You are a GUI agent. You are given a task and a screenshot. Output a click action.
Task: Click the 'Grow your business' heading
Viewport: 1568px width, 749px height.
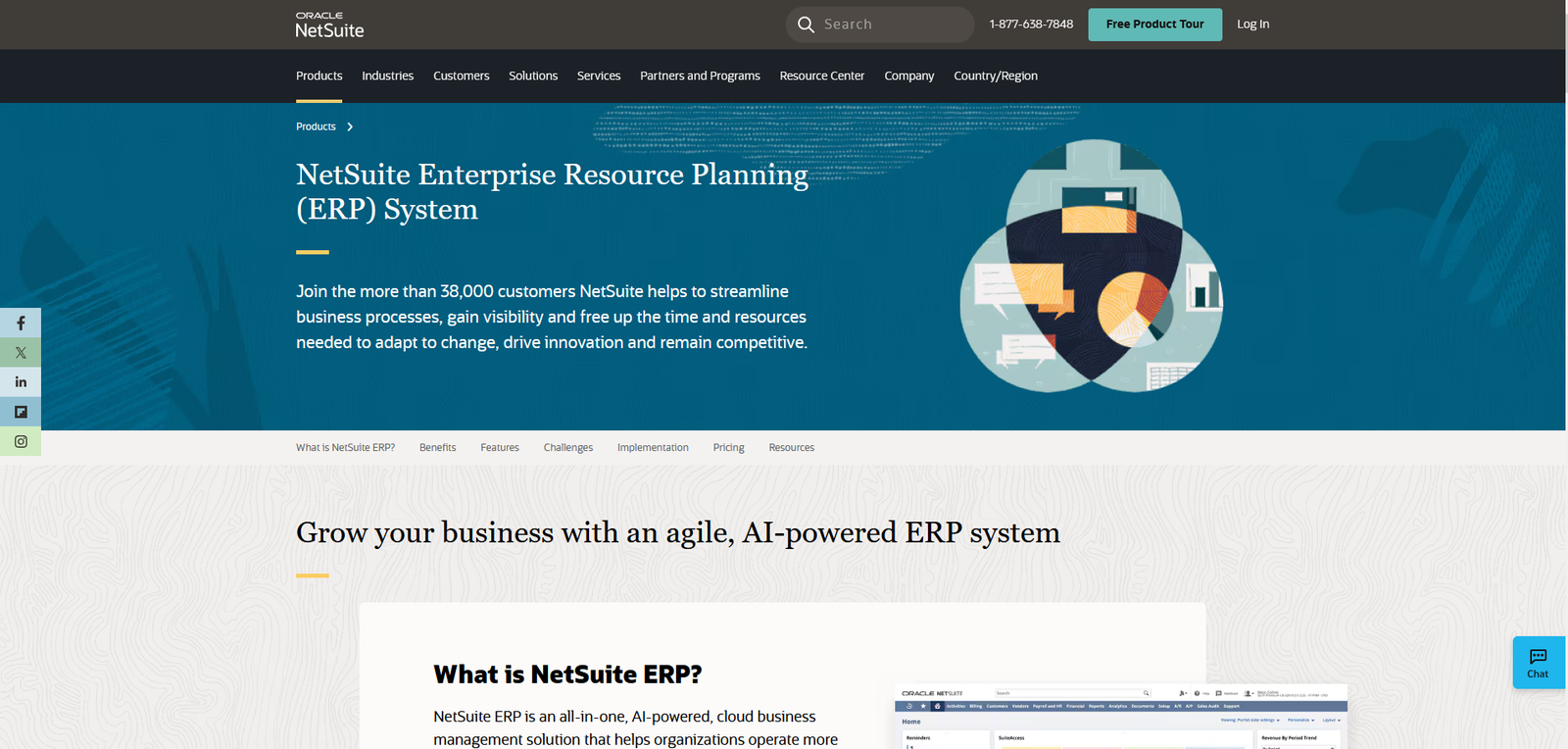[678, 532]
